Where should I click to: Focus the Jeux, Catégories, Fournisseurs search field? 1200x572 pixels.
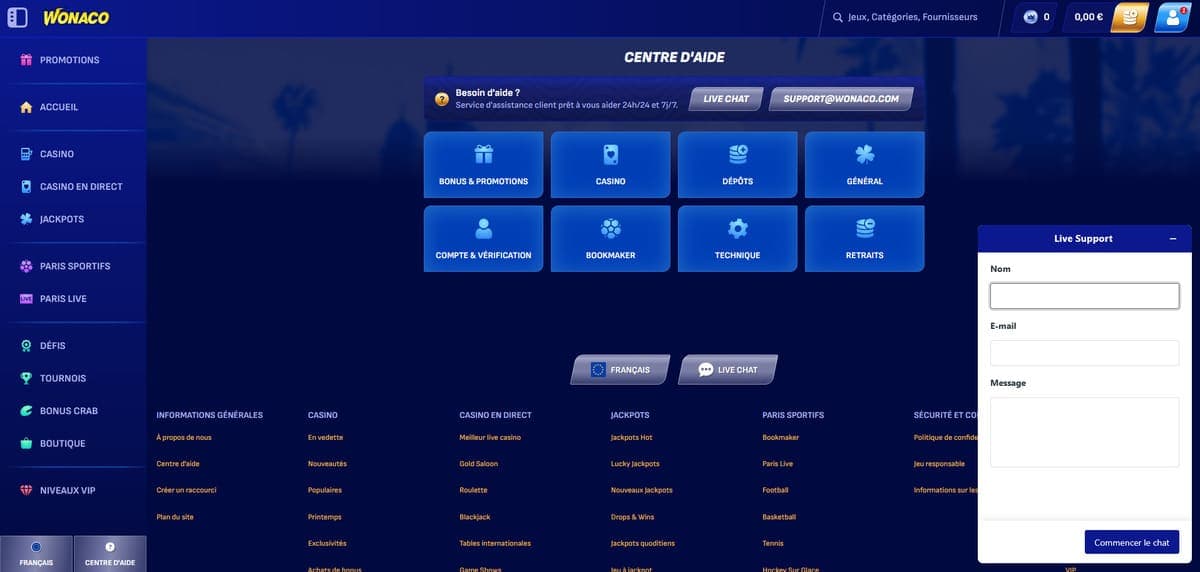coord(912,17)
